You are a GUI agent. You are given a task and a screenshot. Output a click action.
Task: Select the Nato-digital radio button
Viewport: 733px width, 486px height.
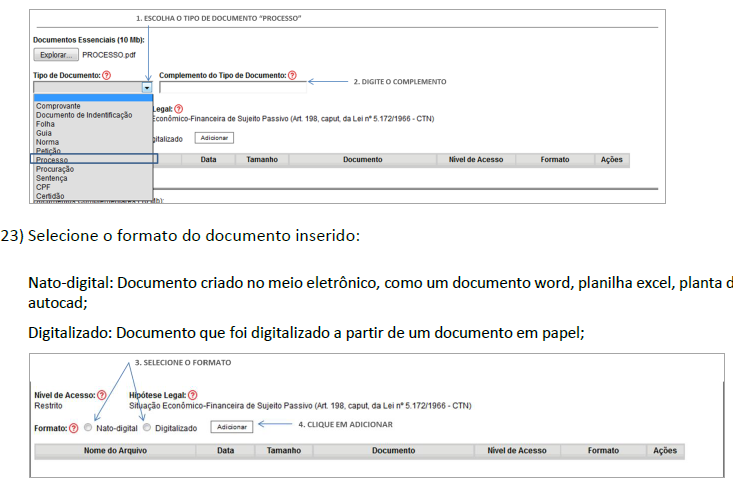tap(88, 428)
